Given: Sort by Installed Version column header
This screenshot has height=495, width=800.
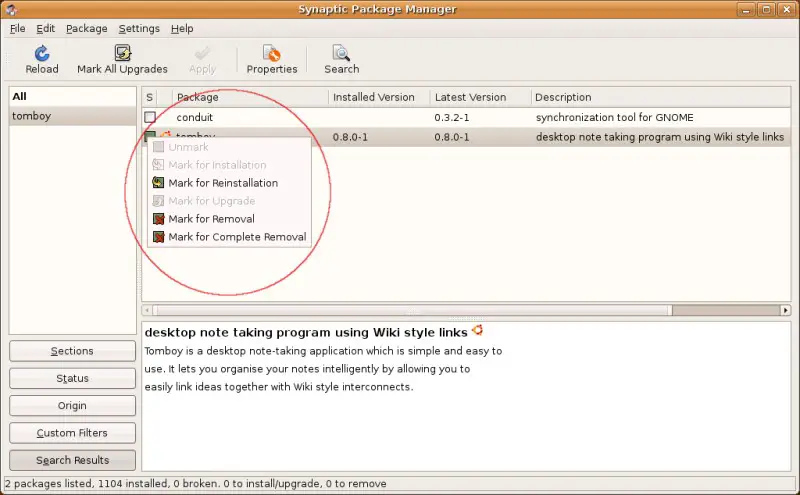Looking at the screenshot, I should [x=379, y=97].
